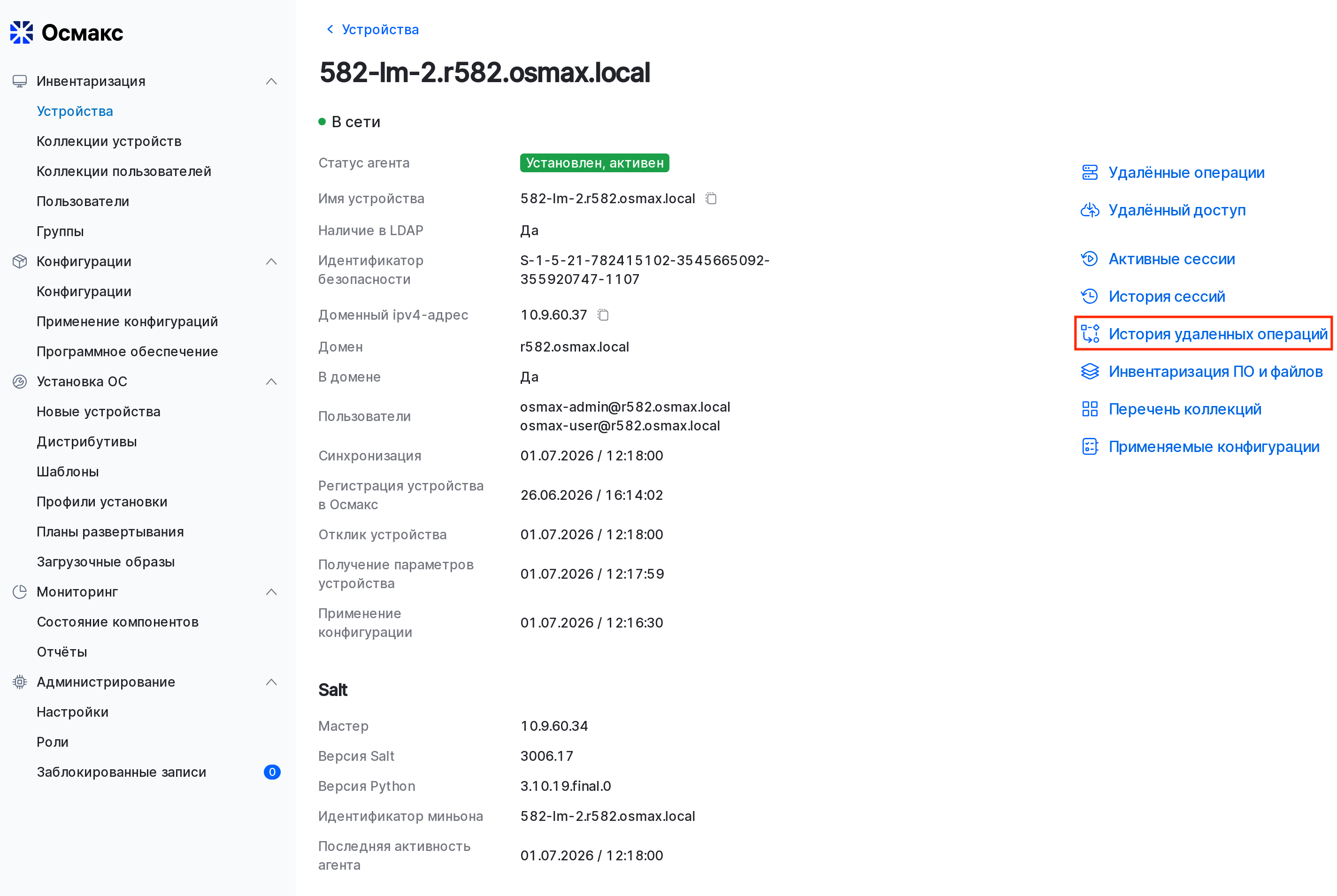Viewport: 1337px width, 896px height.
Task: Copy the device name with the copy icon
Action: (711, 198)
